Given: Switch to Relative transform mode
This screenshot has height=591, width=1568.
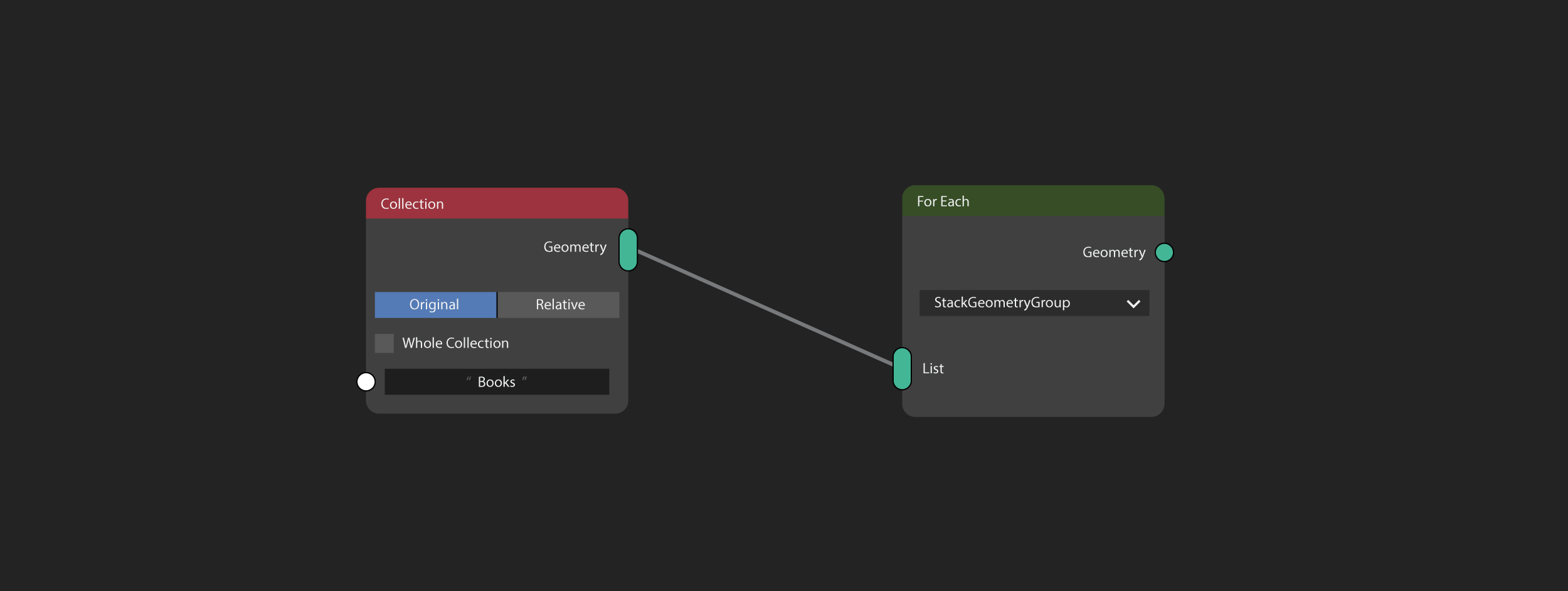Looking at the screenshot, I should click(x=559, y=305).
